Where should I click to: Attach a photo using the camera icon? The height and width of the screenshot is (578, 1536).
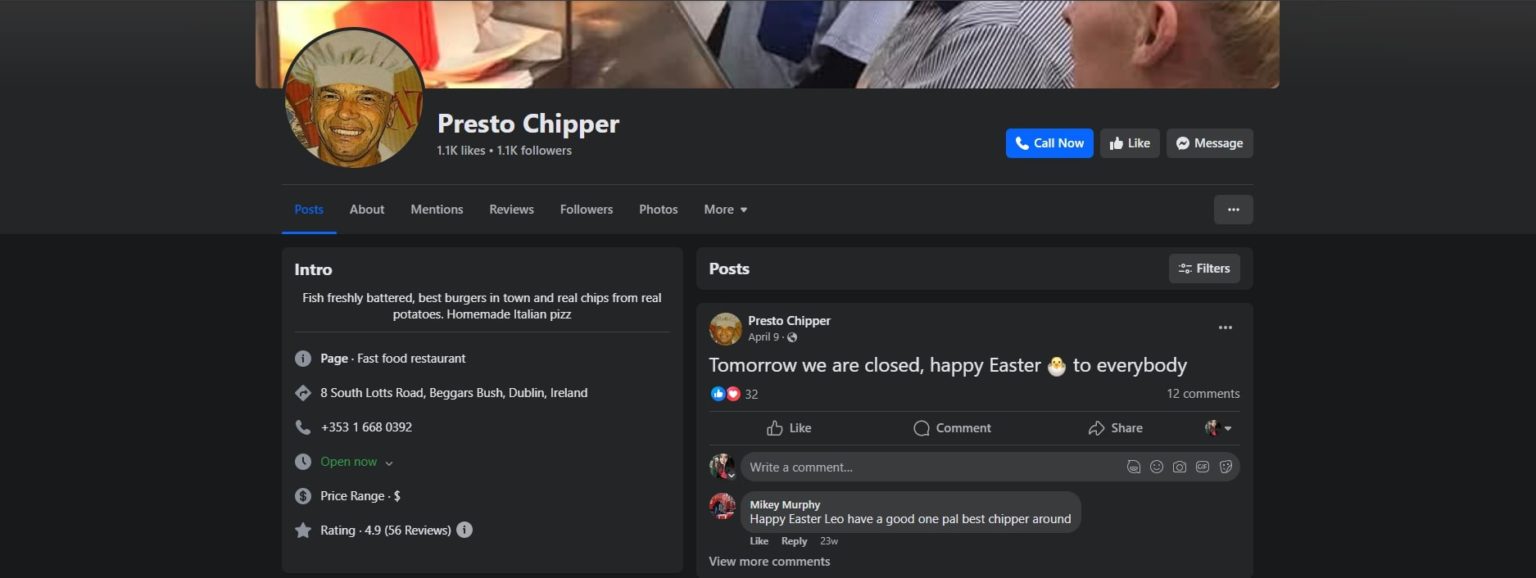(x=1179, y=467)
